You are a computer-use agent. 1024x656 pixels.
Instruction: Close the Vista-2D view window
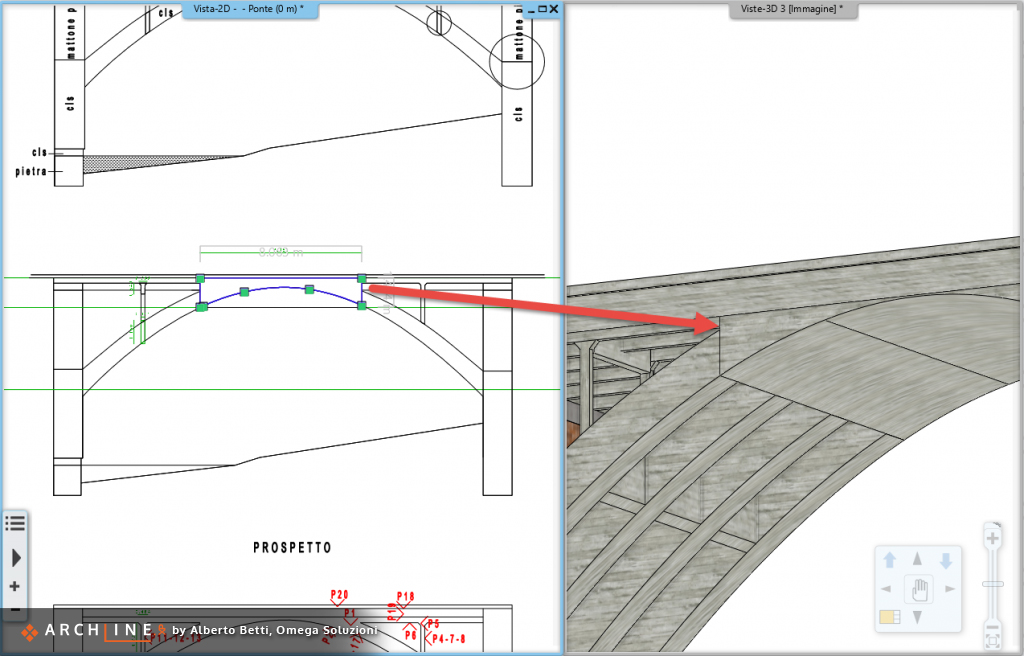tap(554, 9)
